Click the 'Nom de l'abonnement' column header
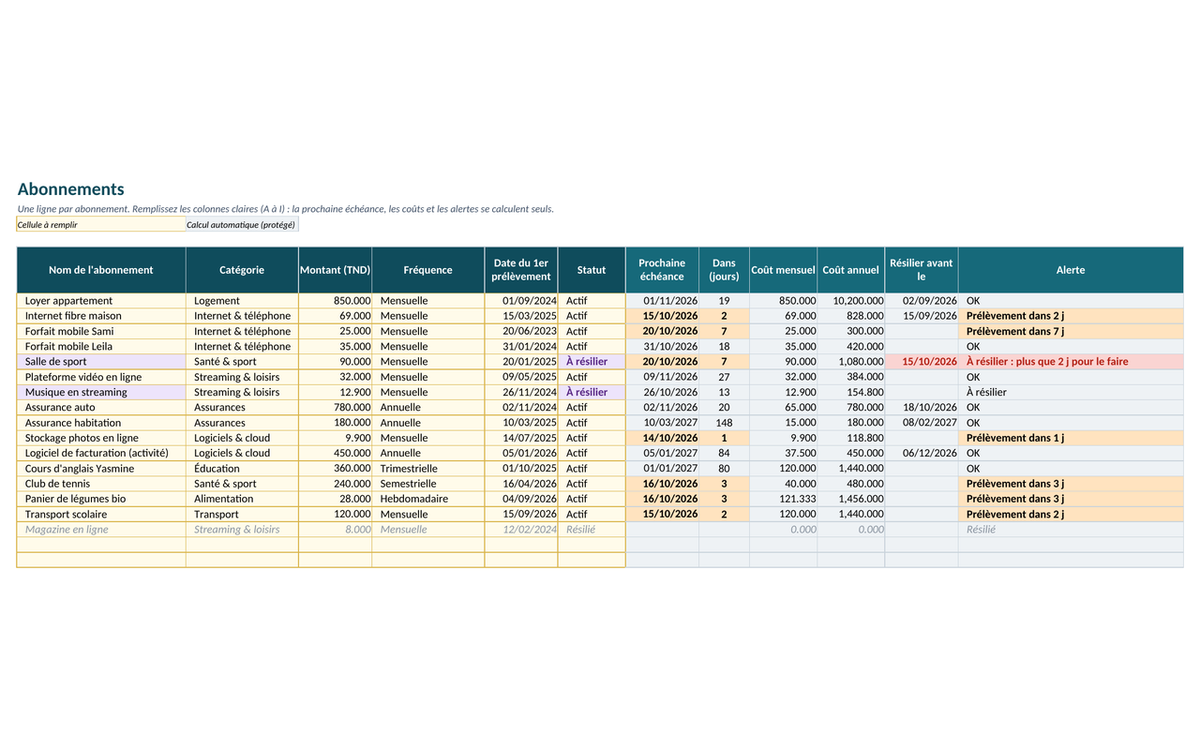 [101, 270]
